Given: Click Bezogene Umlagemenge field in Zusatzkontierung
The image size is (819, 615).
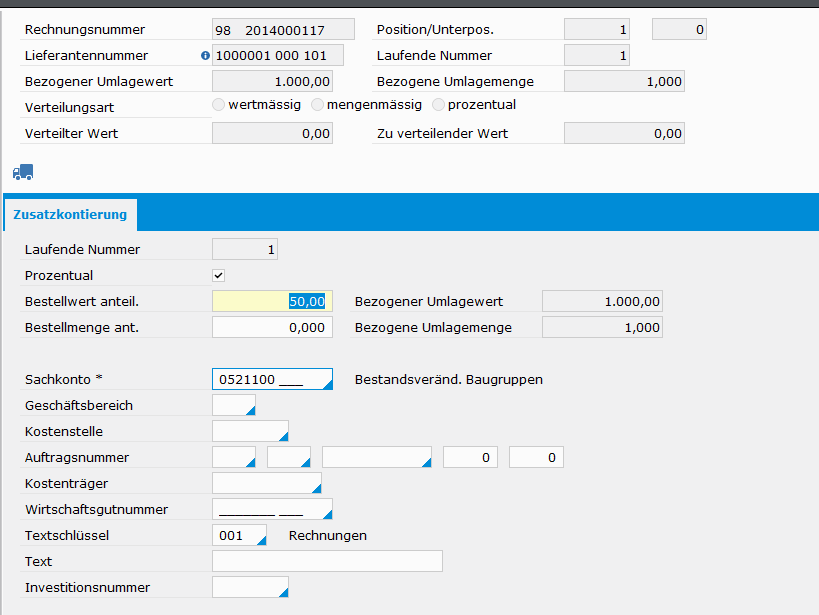Looking at the screenshot, I should [602, 328].
